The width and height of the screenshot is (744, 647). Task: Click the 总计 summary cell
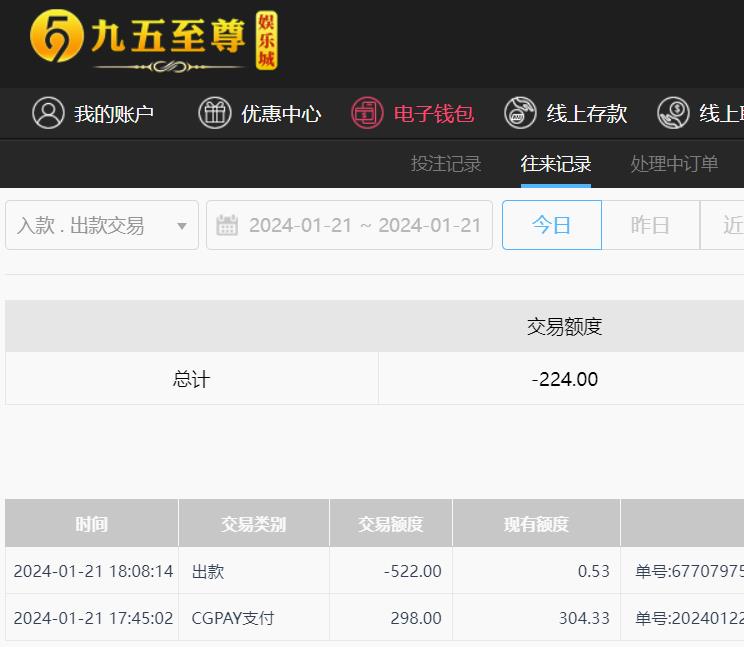pos(192,379)
